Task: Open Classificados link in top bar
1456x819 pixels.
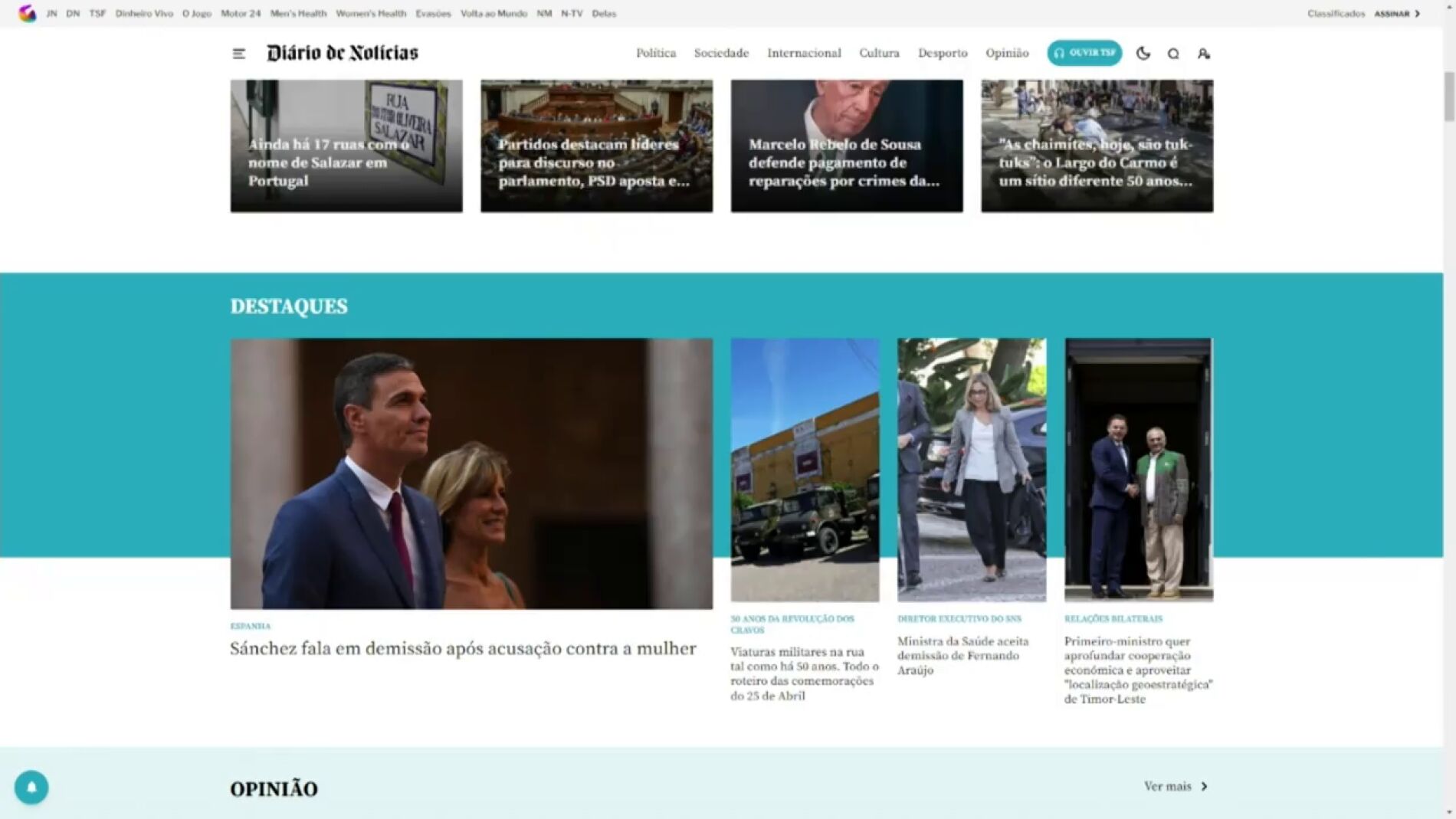Action: [1336, 13]
